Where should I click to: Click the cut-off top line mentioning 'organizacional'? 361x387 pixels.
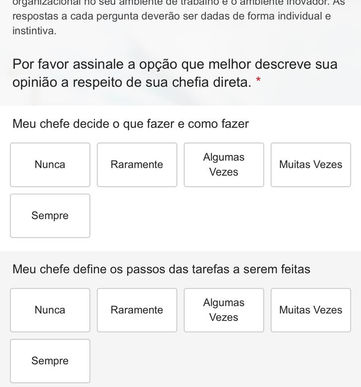[179, 3]
